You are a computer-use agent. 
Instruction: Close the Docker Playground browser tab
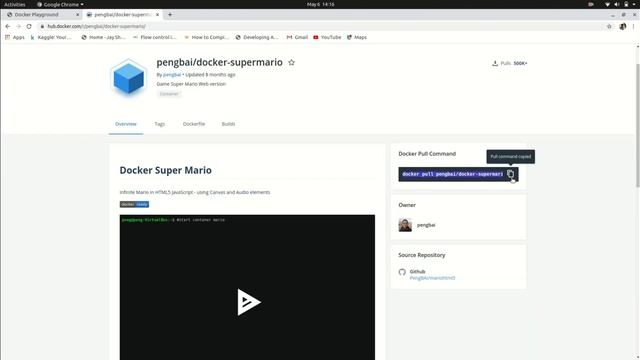[78, 15]
